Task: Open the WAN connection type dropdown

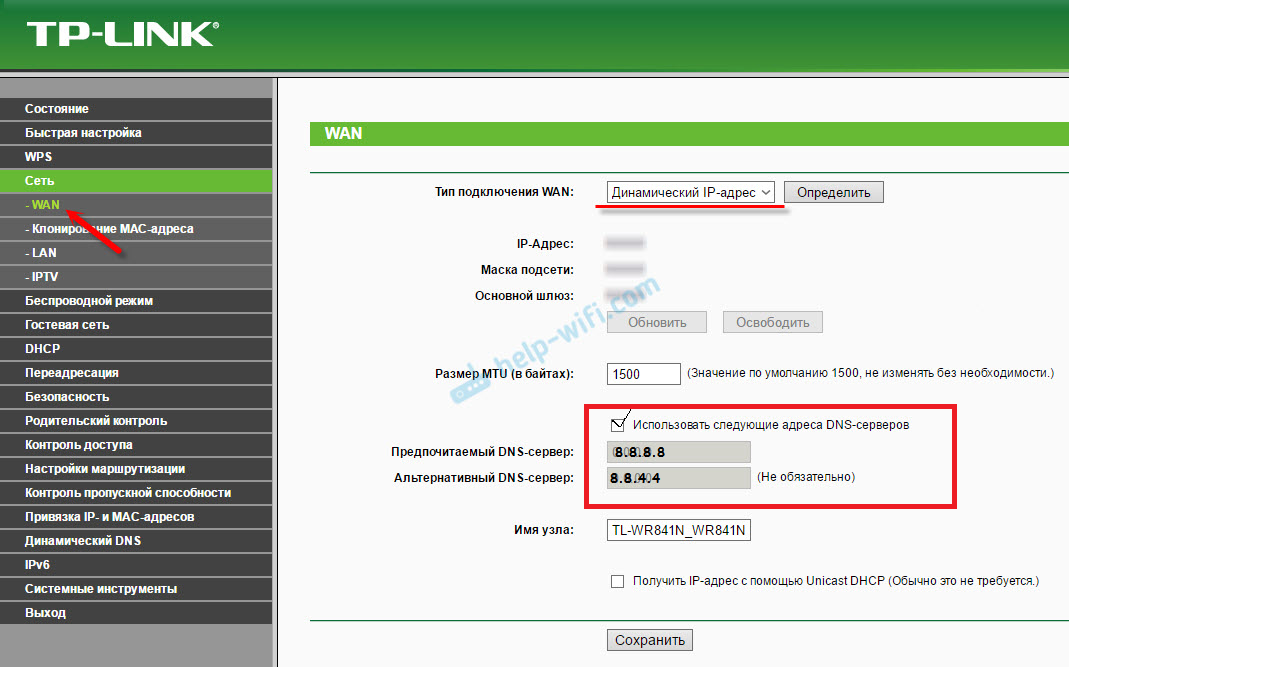Action: (x=689, y=192)
